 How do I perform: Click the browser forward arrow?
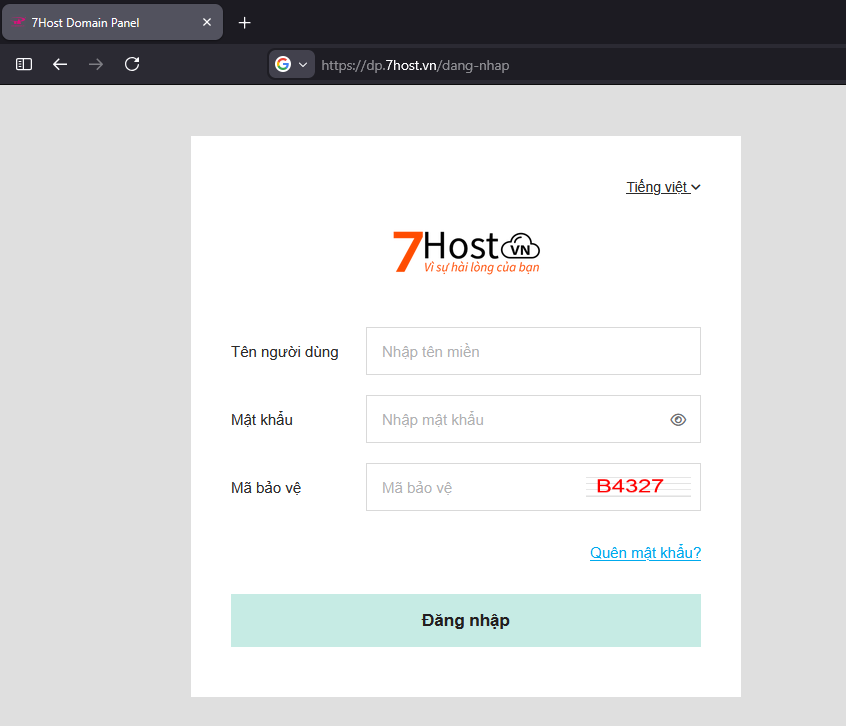click(x=96, y=64)
